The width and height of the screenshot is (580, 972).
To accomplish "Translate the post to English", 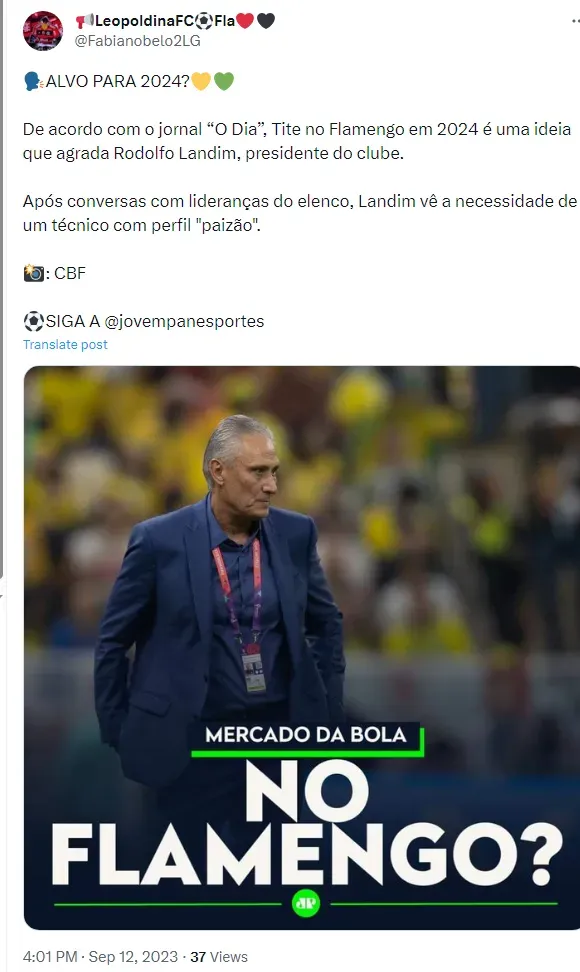I will pyautogui.click(x=65, y=344).
